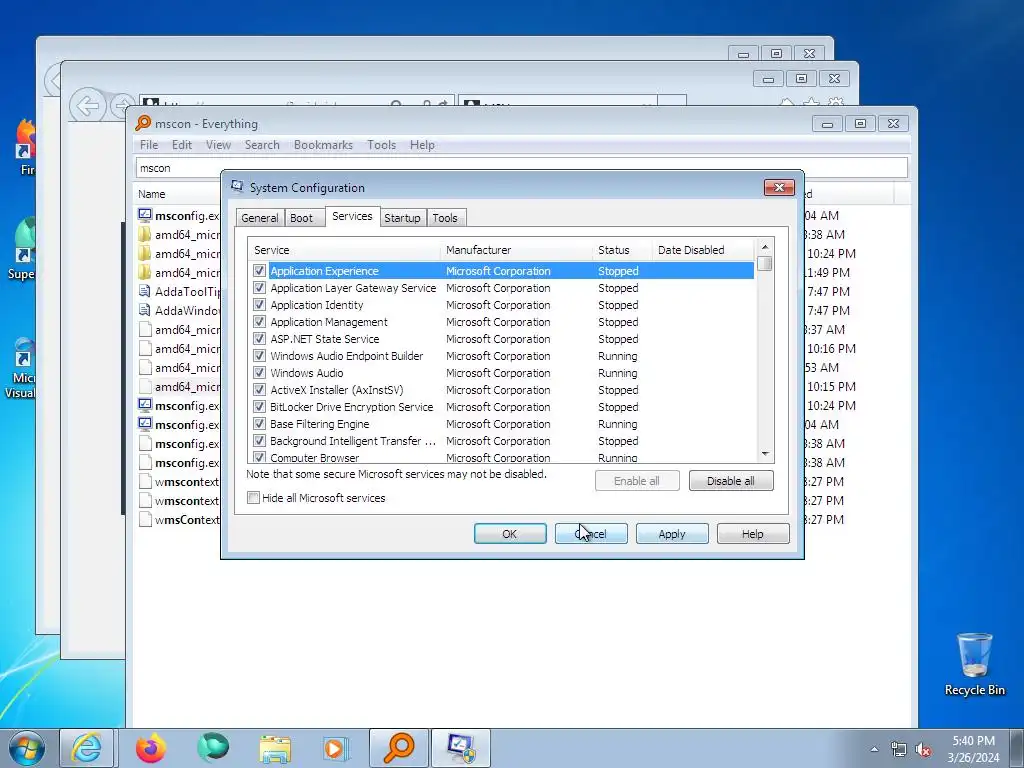Click services list scroll up arrow
This screenshot has height=768, width=1024.
pos(765,247)
